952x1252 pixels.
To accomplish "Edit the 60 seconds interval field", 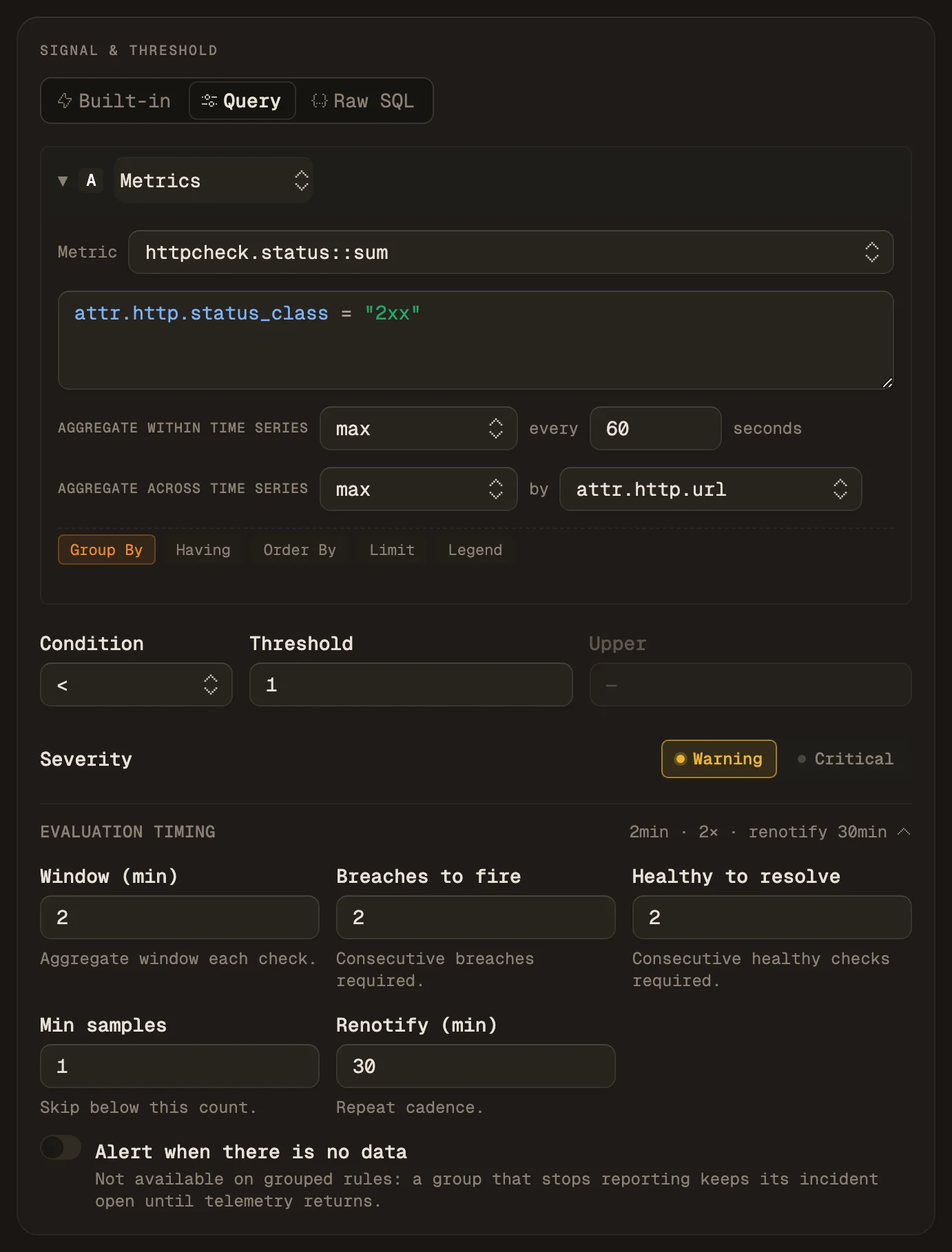I will pyautogui.click(x=655, y=428).
